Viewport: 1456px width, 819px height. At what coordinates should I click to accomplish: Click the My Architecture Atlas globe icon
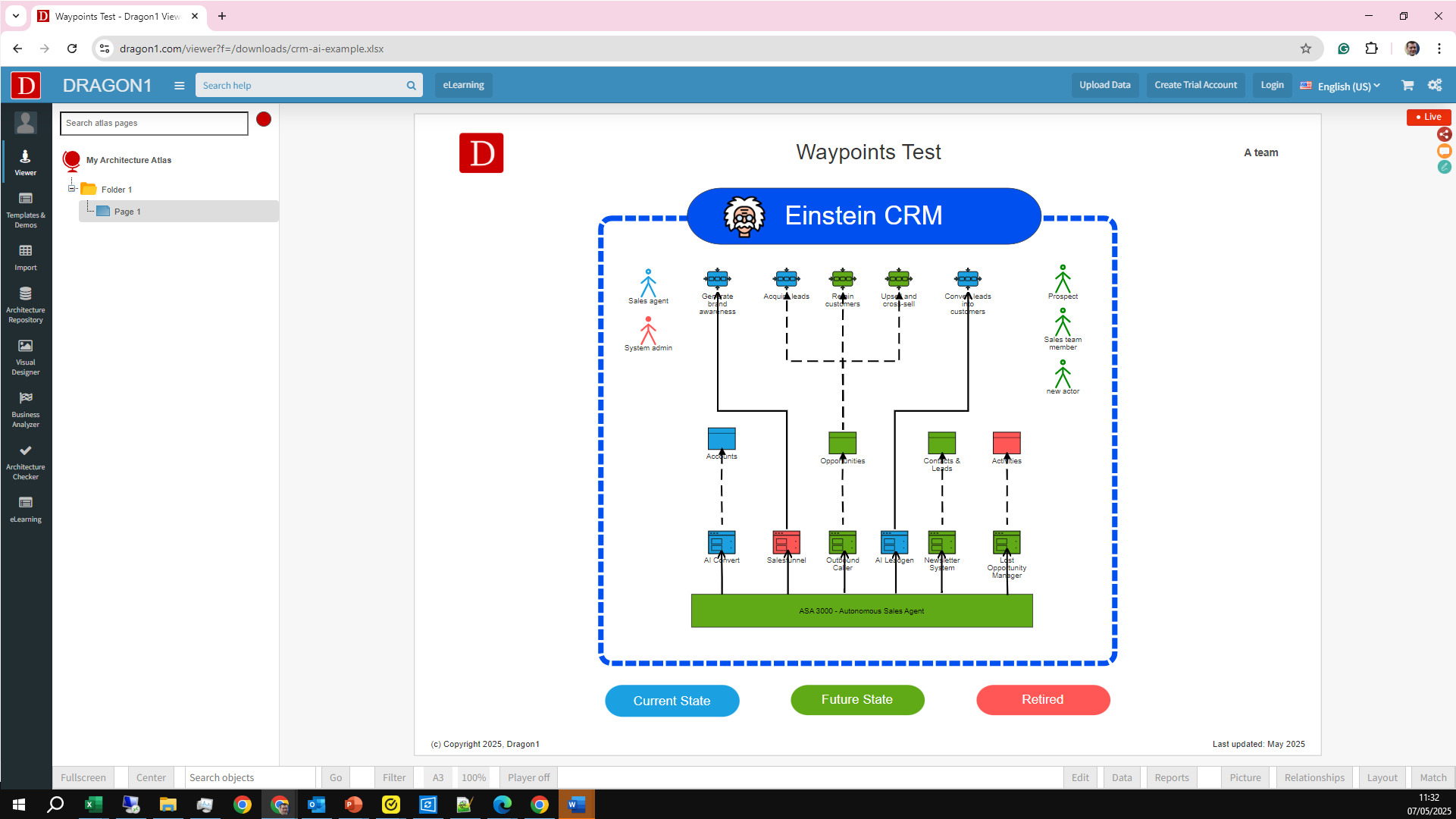point(72,160)
